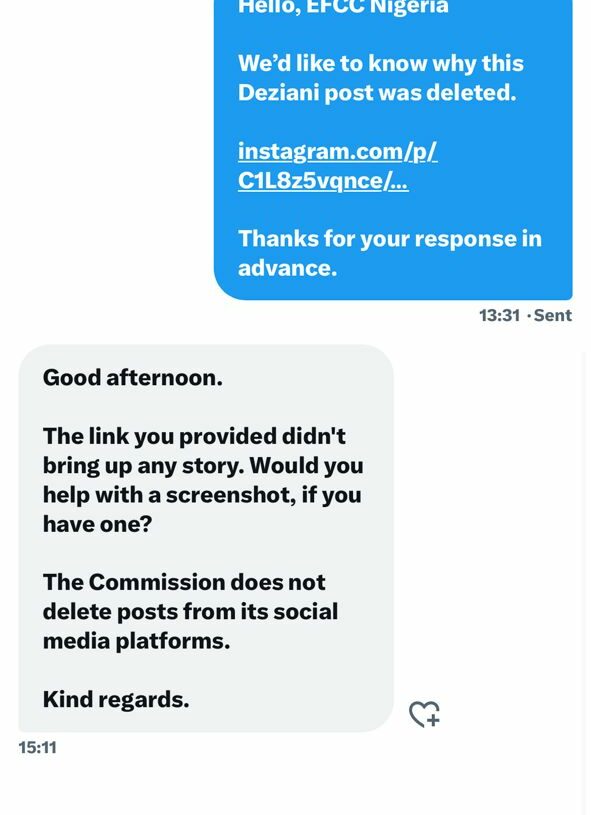Click the "Deziani post was deleted" line
Image resolution: width=591 pixels, height=815 pixels.
377,93
